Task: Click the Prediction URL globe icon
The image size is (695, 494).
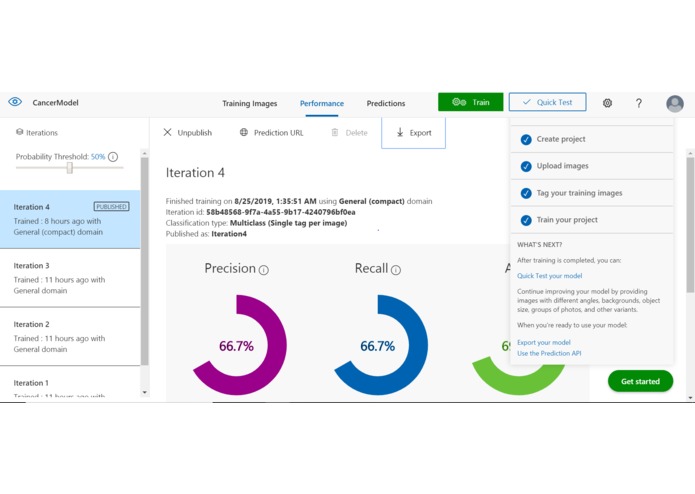Action: (244, 132)
